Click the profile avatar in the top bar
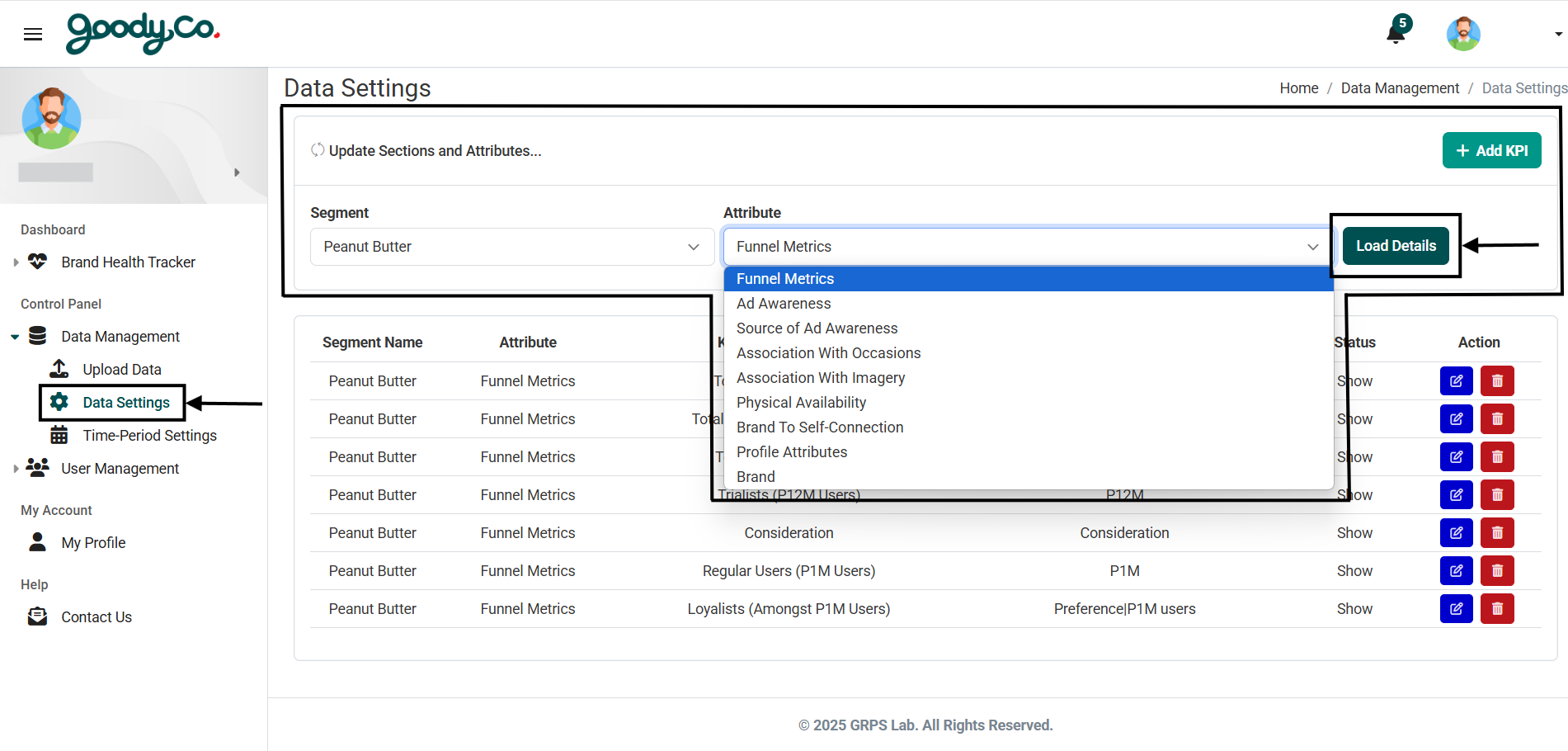This screenshot has height=751, width=1568. coord(1462,33)
